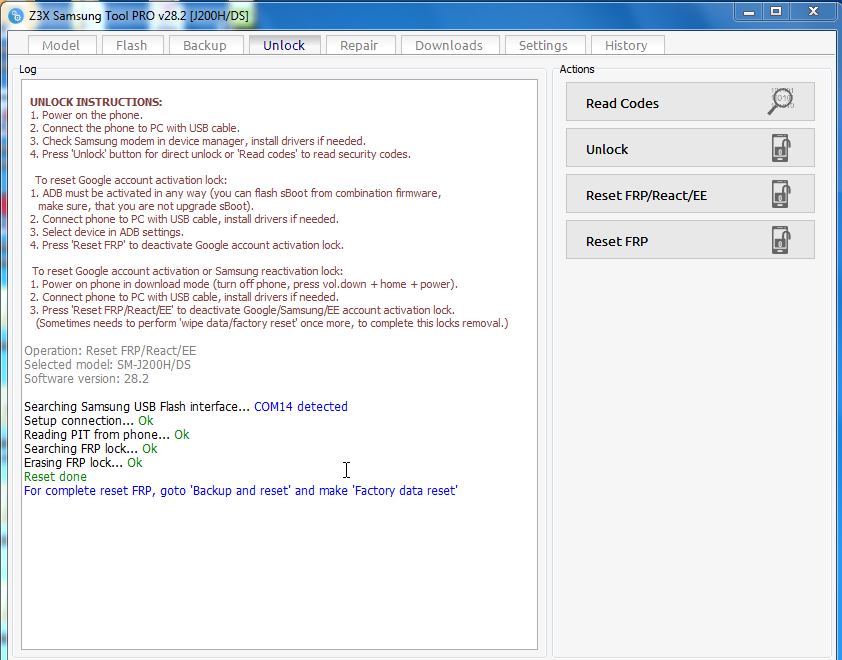The height and width of the screenshot is (660, 842).
Task: Switch to the Flash tab
Action: coord(132,45)
